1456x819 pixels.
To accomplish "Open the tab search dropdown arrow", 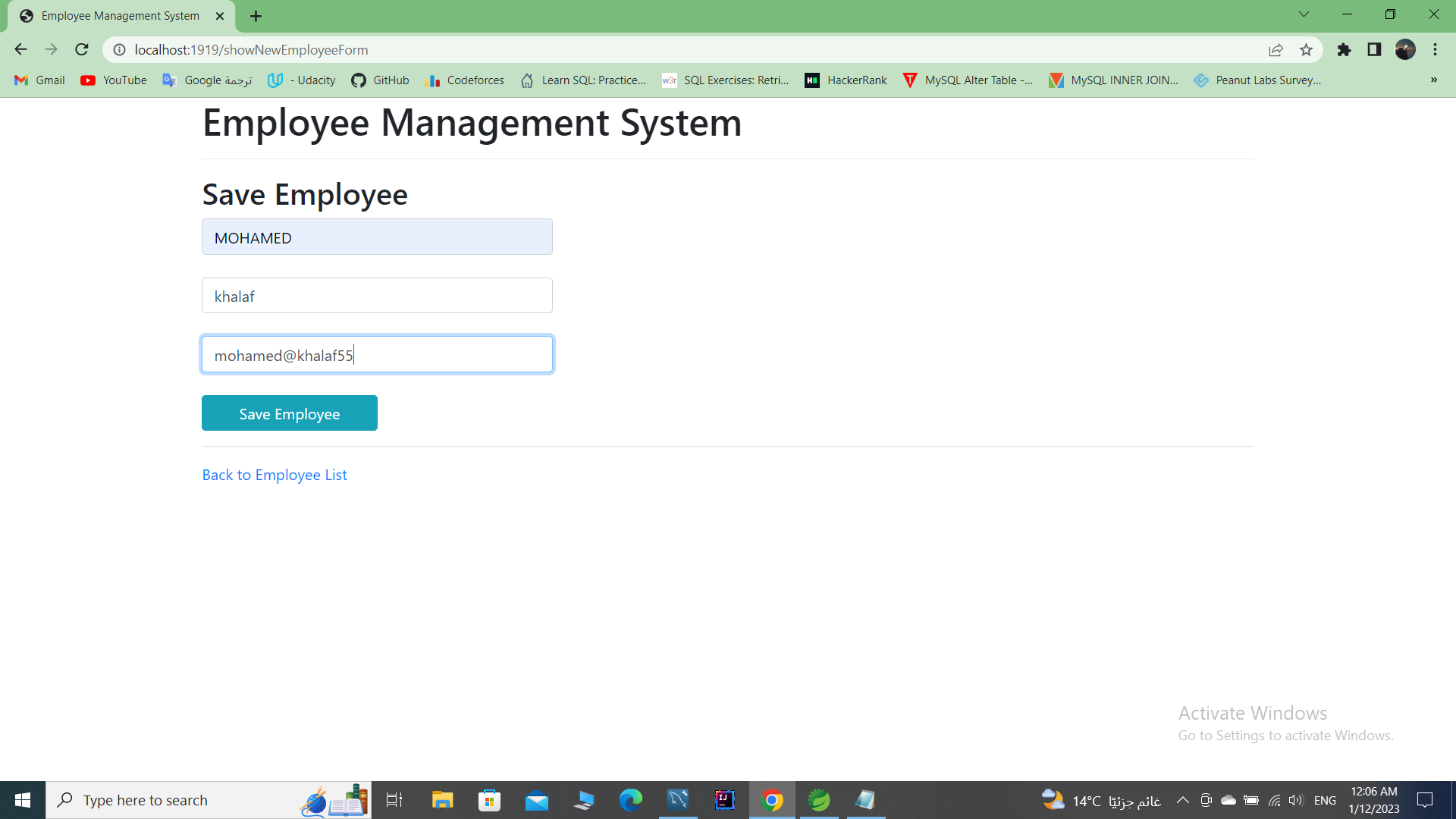I will [x=1304, y=14].
